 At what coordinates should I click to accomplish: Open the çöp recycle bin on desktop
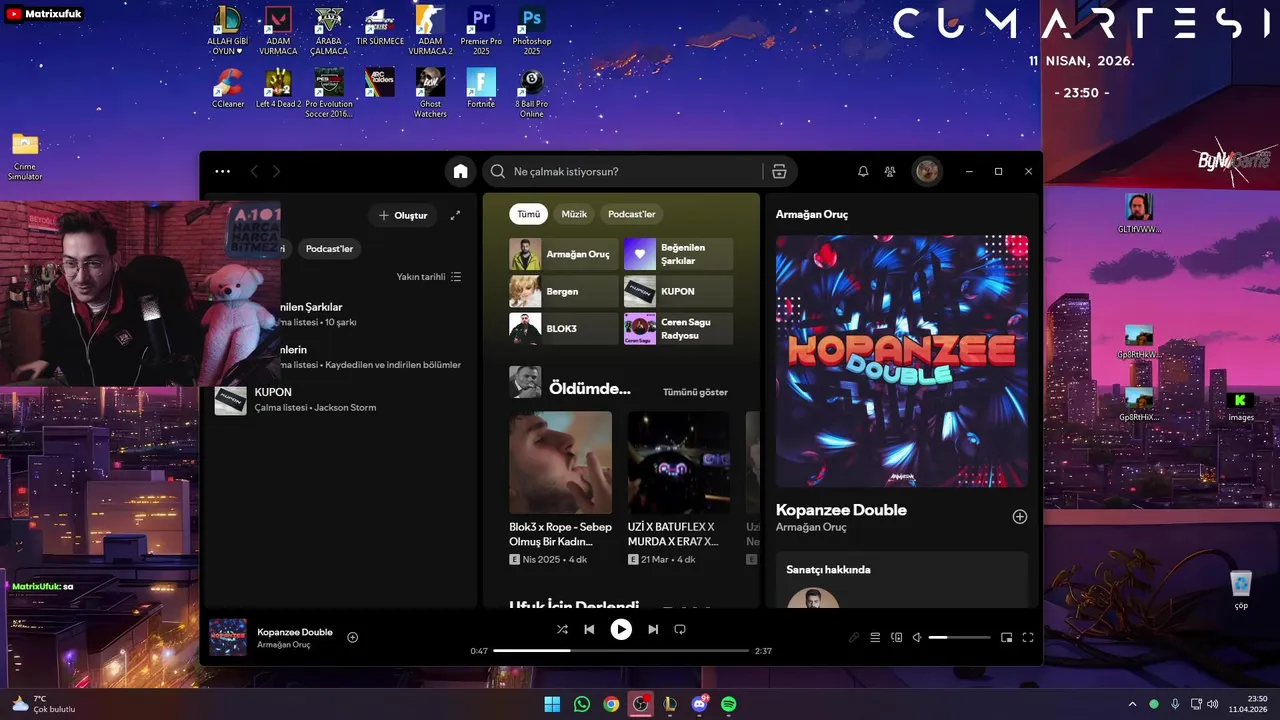[x=1241, y=589]
